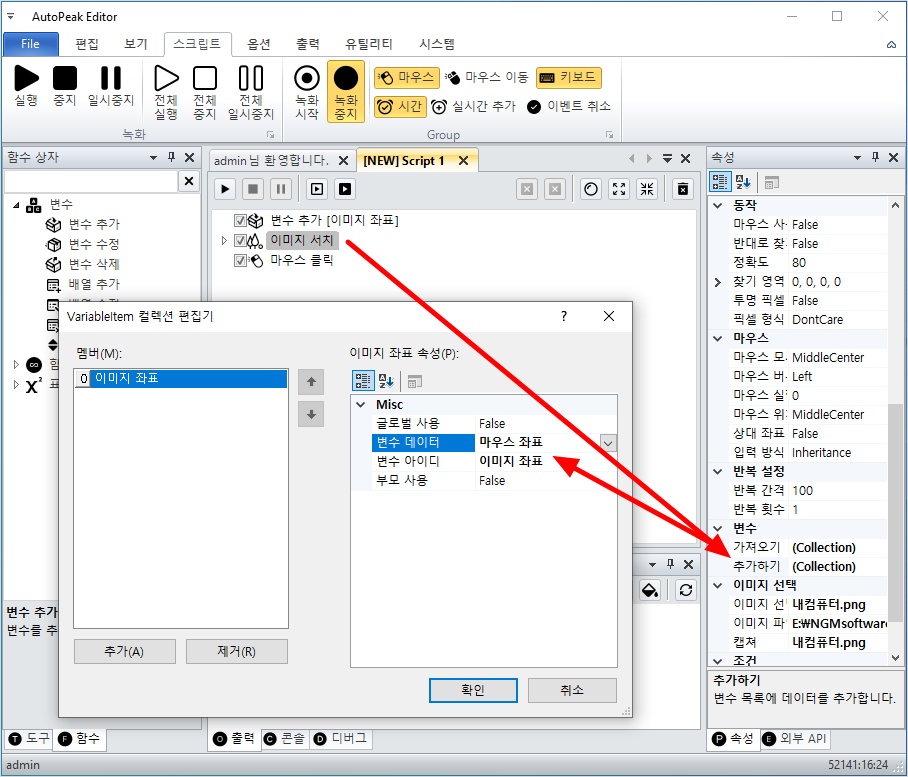
Task: Open the 변수 데이터 dropdown in dialog
Action: (x=608, y=444)
